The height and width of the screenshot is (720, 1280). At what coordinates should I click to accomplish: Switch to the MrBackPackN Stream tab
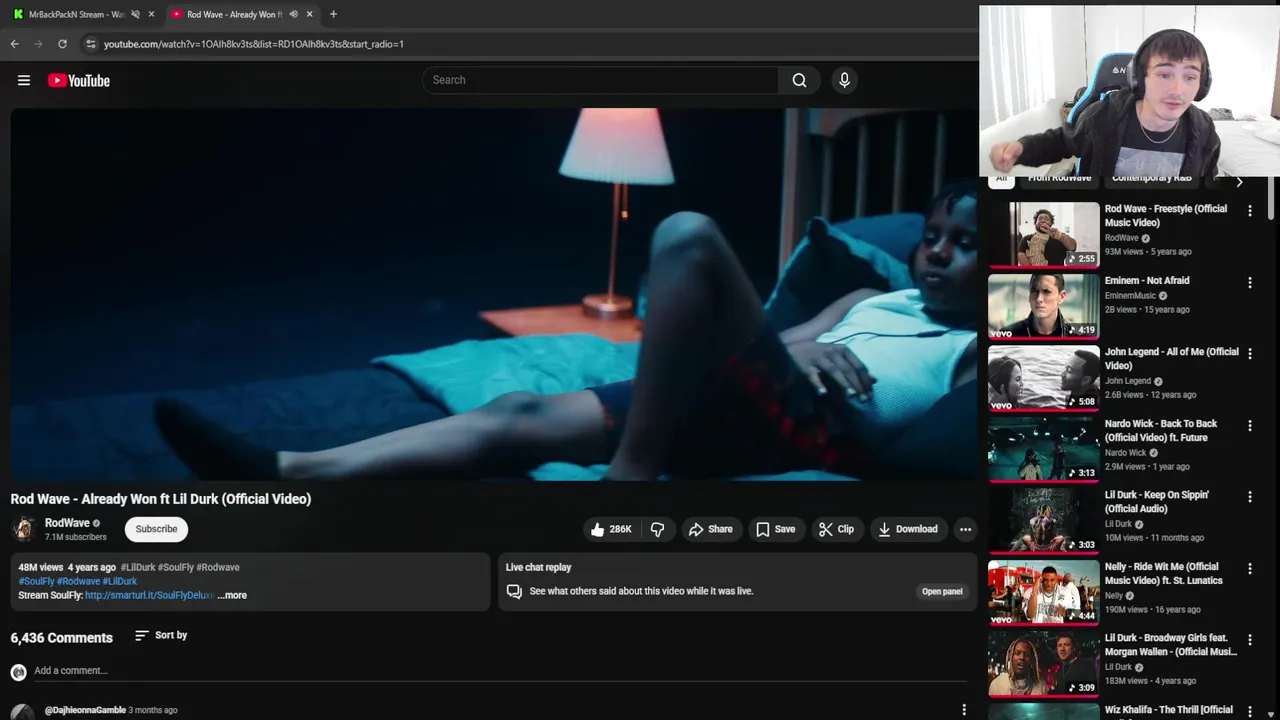[76, 14]
